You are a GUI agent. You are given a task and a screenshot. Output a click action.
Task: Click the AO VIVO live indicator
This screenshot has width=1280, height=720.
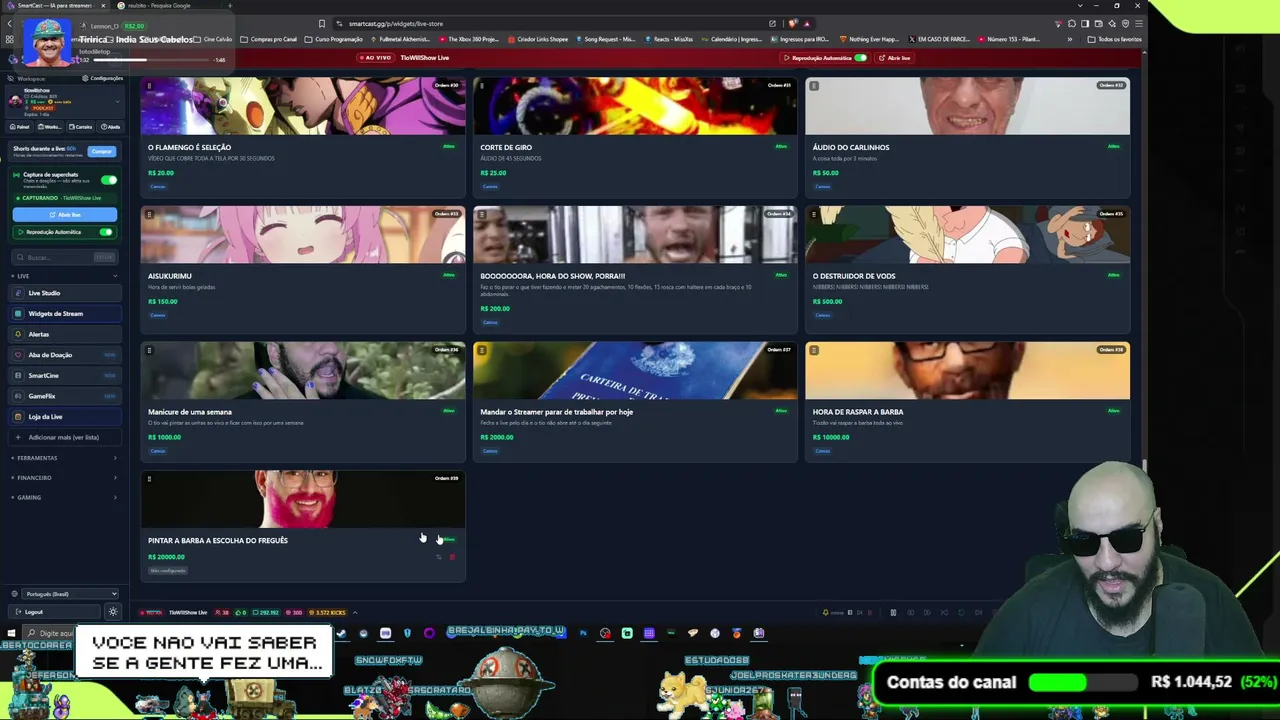point(376,58)
